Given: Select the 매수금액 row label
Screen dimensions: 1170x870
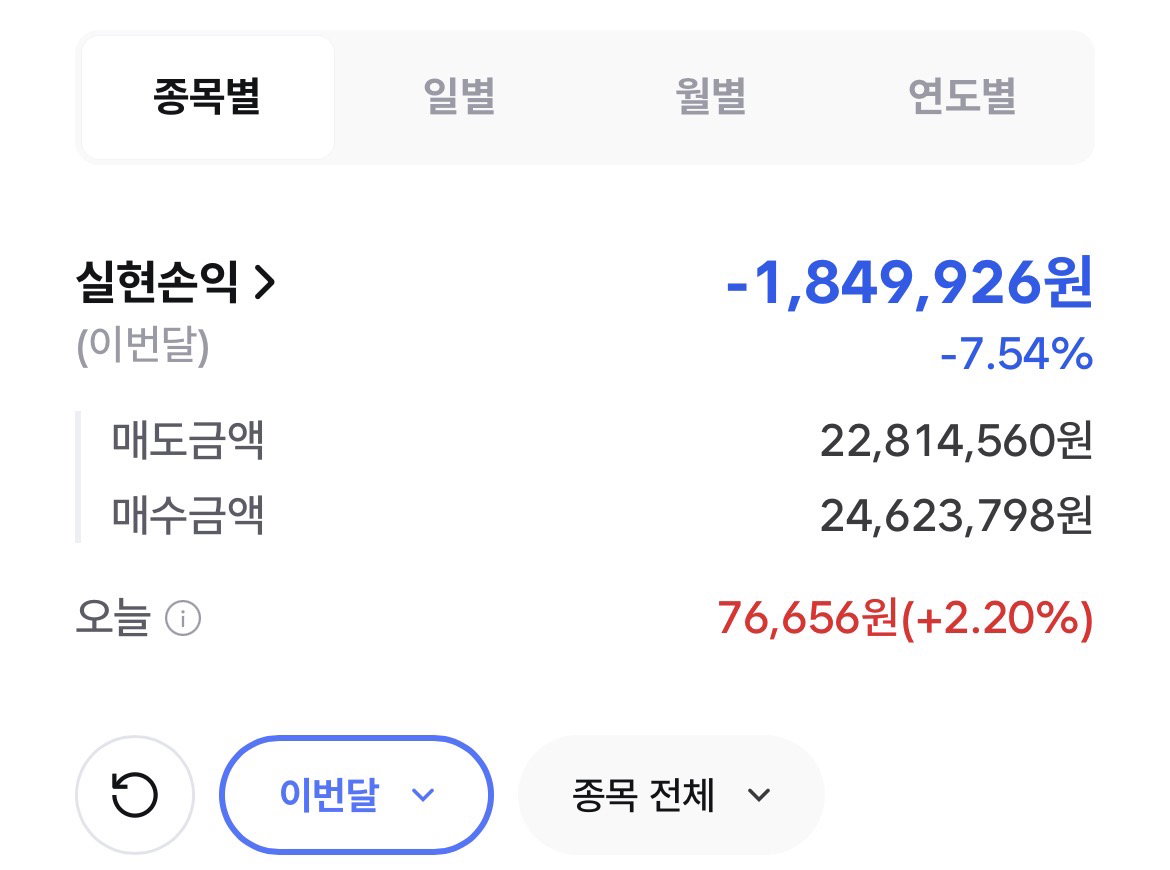Looking at the screenshot, I should (x=188, y=515).
